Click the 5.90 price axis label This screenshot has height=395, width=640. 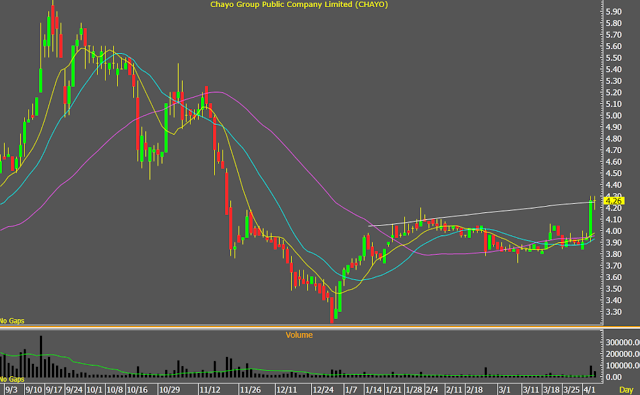pos(614,12)
